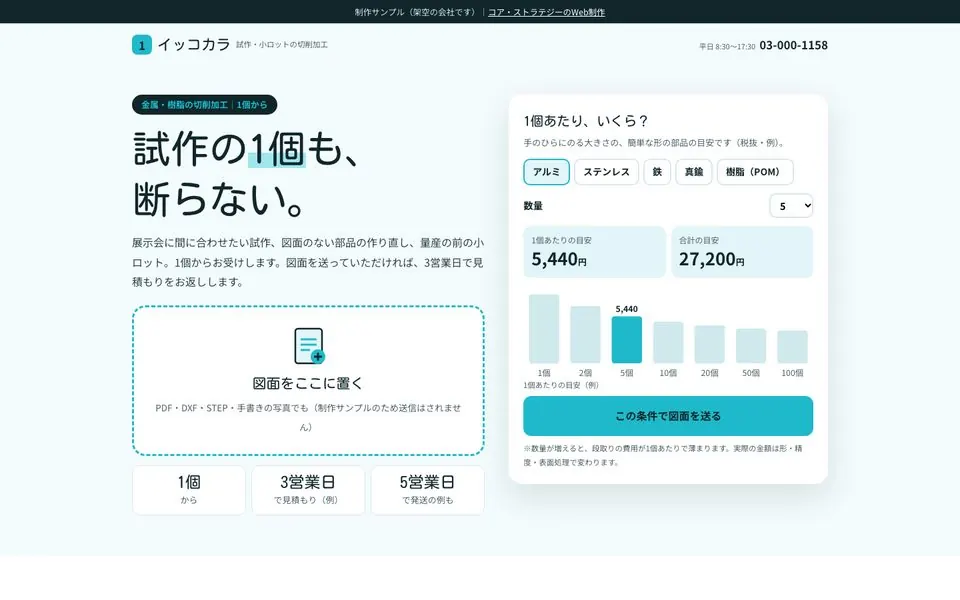Click the 1個あたりの目安（例） chart caption
This screenshot has height=600, width=960.
click(x=561, y=385)
